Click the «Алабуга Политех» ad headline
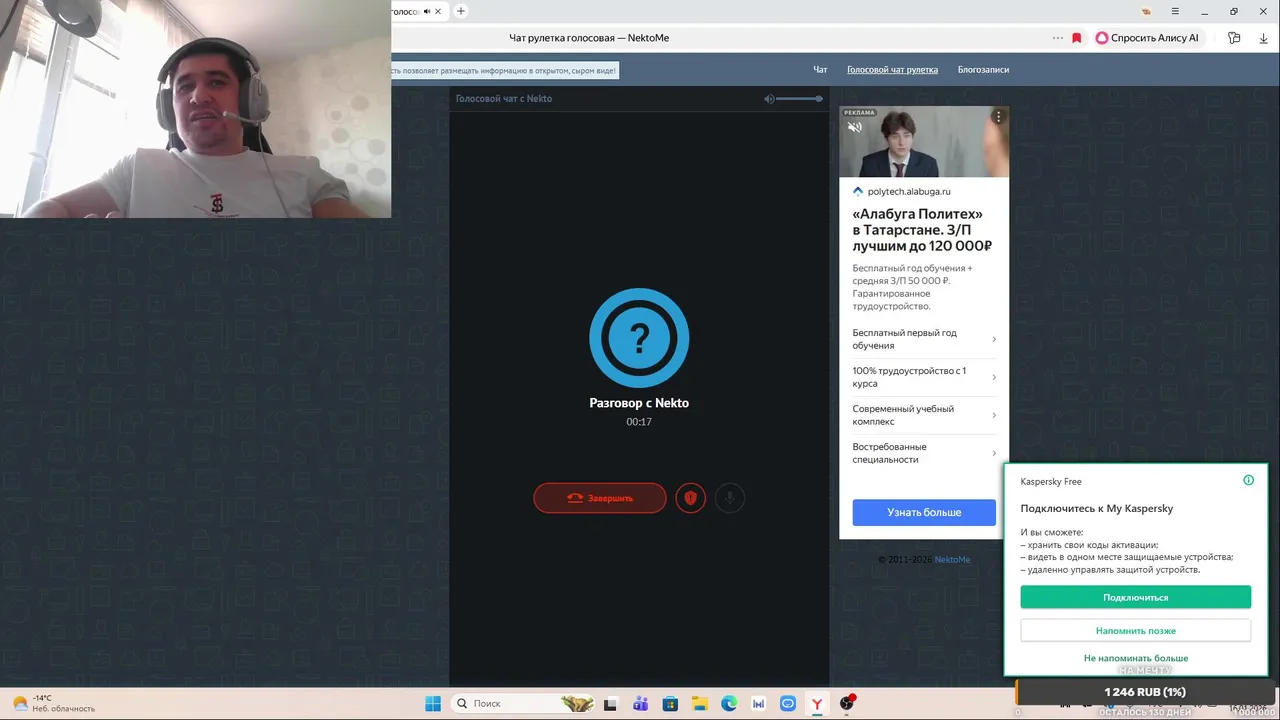Screen dimensions: 1280x720 pyautogui.click(x=922, y=230)
